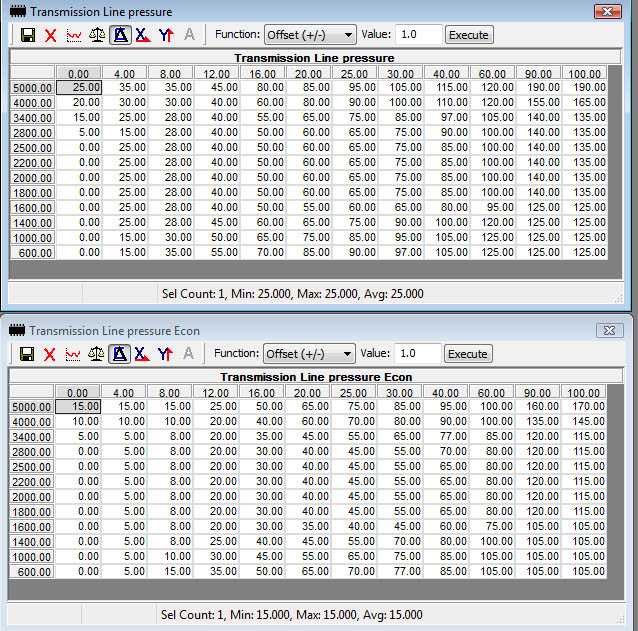Click the X axis icon in top toolbar
Image resolution: width=638 pixels, height=631 pixels.
click(x=143, y=35)
